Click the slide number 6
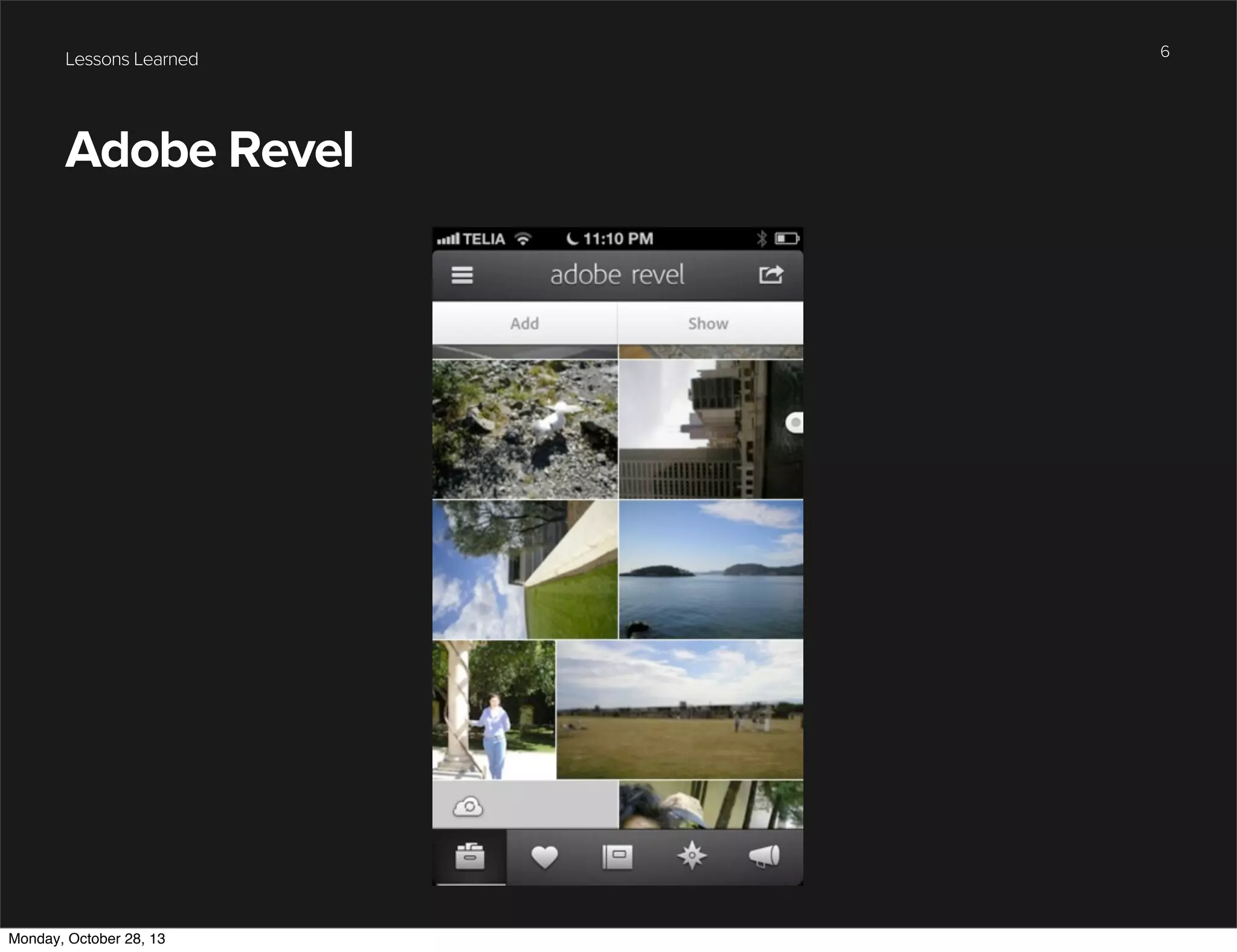The image size is (1237, 952). click(x=1165, y=51)
